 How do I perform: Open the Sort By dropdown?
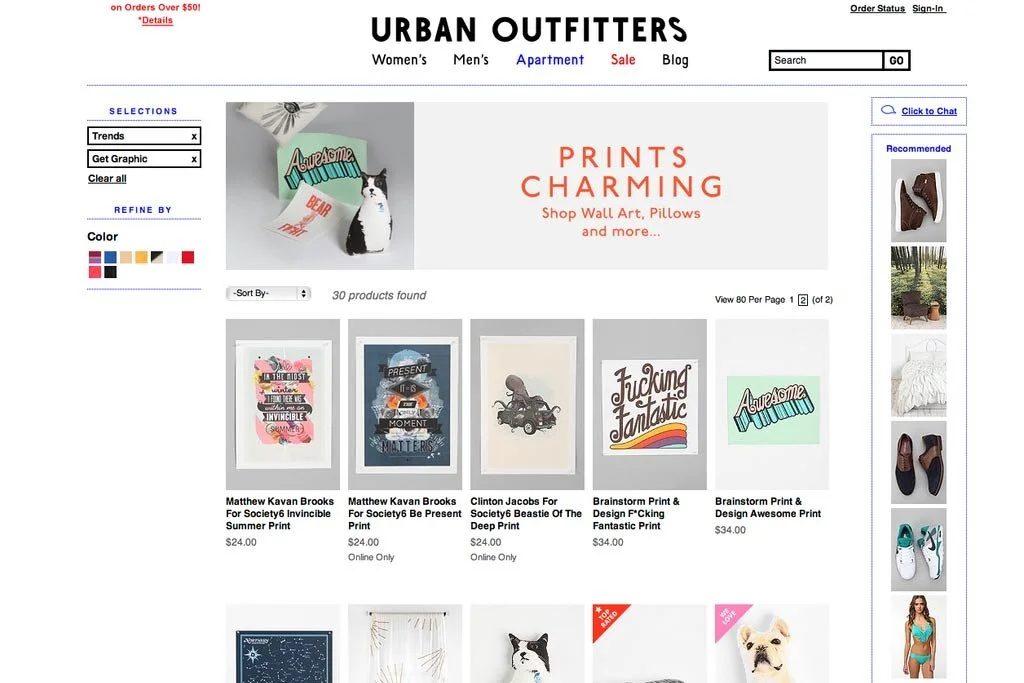(268, 293)
